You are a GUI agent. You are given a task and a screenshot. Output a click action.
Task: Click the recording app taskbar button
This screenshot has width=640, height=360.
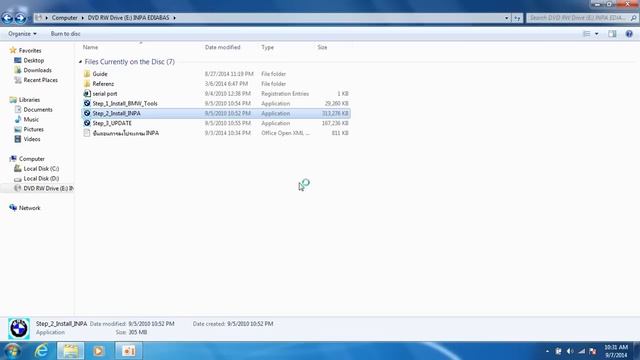[x=129, y=351]
